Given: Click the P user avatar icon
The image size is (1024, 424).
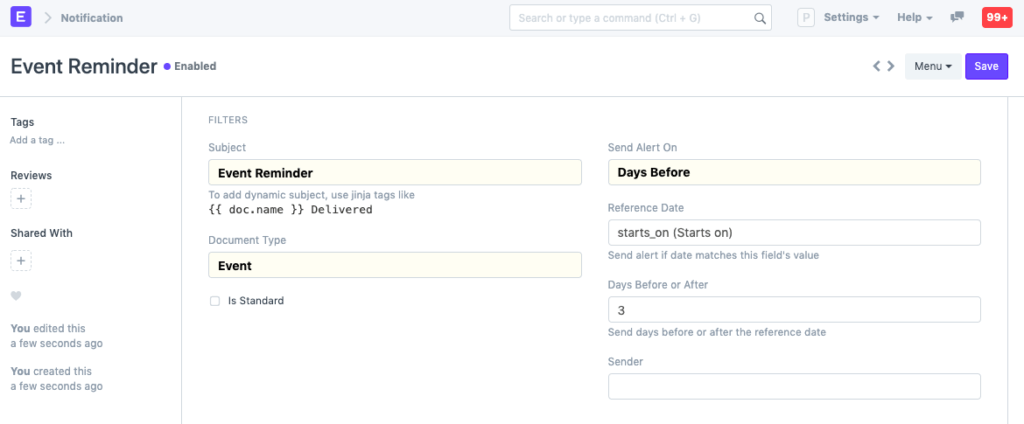Looking at the screenshot, I should pos(806,18).
